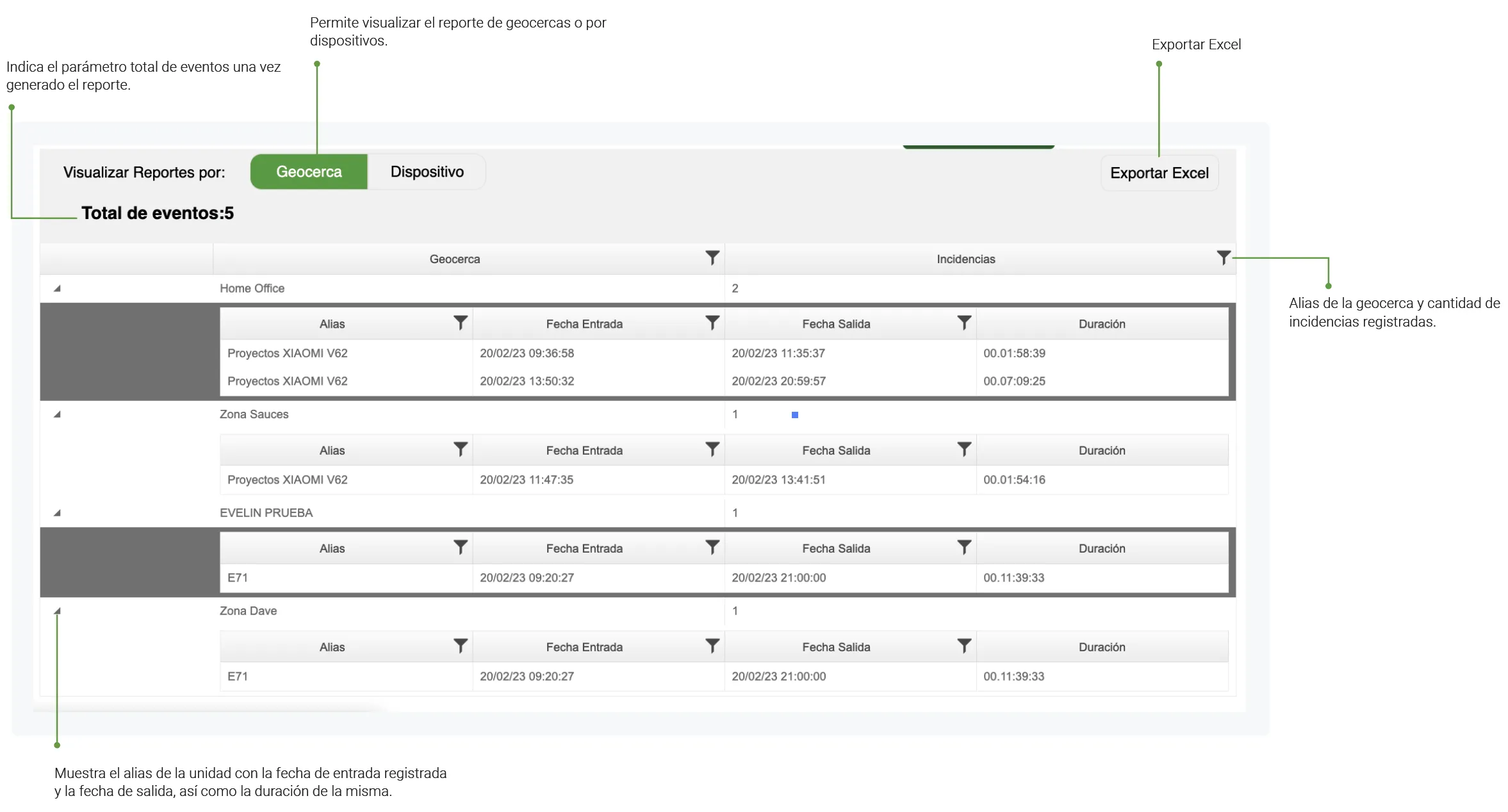This screenshot has height=812, width=1508.
Task: Filter Fecha Entrada column under Home Office
Action: pos(712,323)
